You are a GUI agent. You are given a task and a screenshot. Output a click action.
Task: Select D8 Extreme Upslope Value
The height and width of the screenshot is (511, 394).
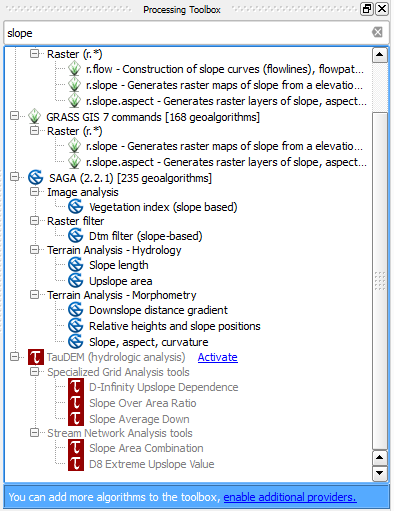click(x=152, y=464)
